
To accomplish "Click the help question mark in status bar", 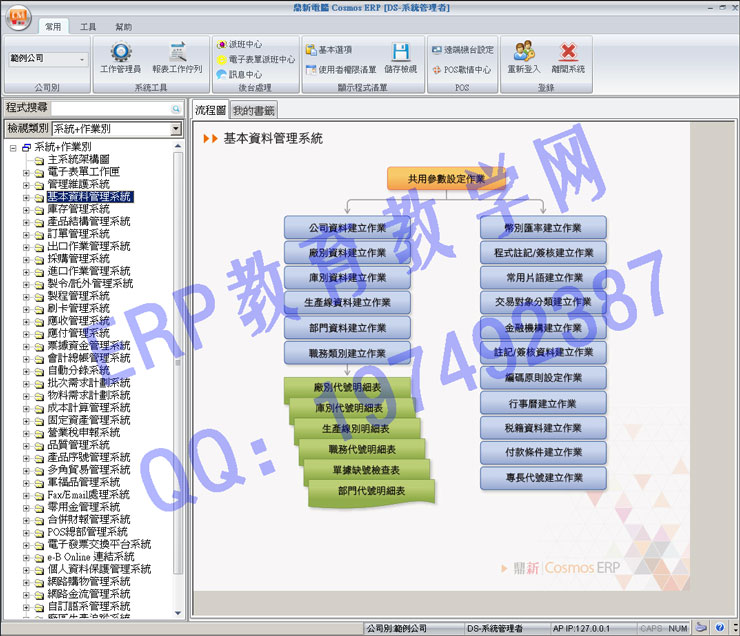I will click(x=719, y=628).
